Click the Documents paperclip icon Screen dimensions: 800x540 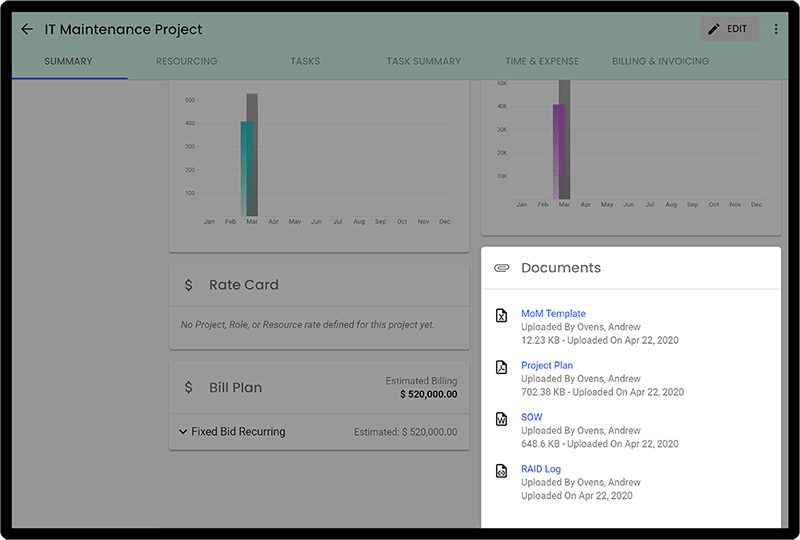pos(502,268)
